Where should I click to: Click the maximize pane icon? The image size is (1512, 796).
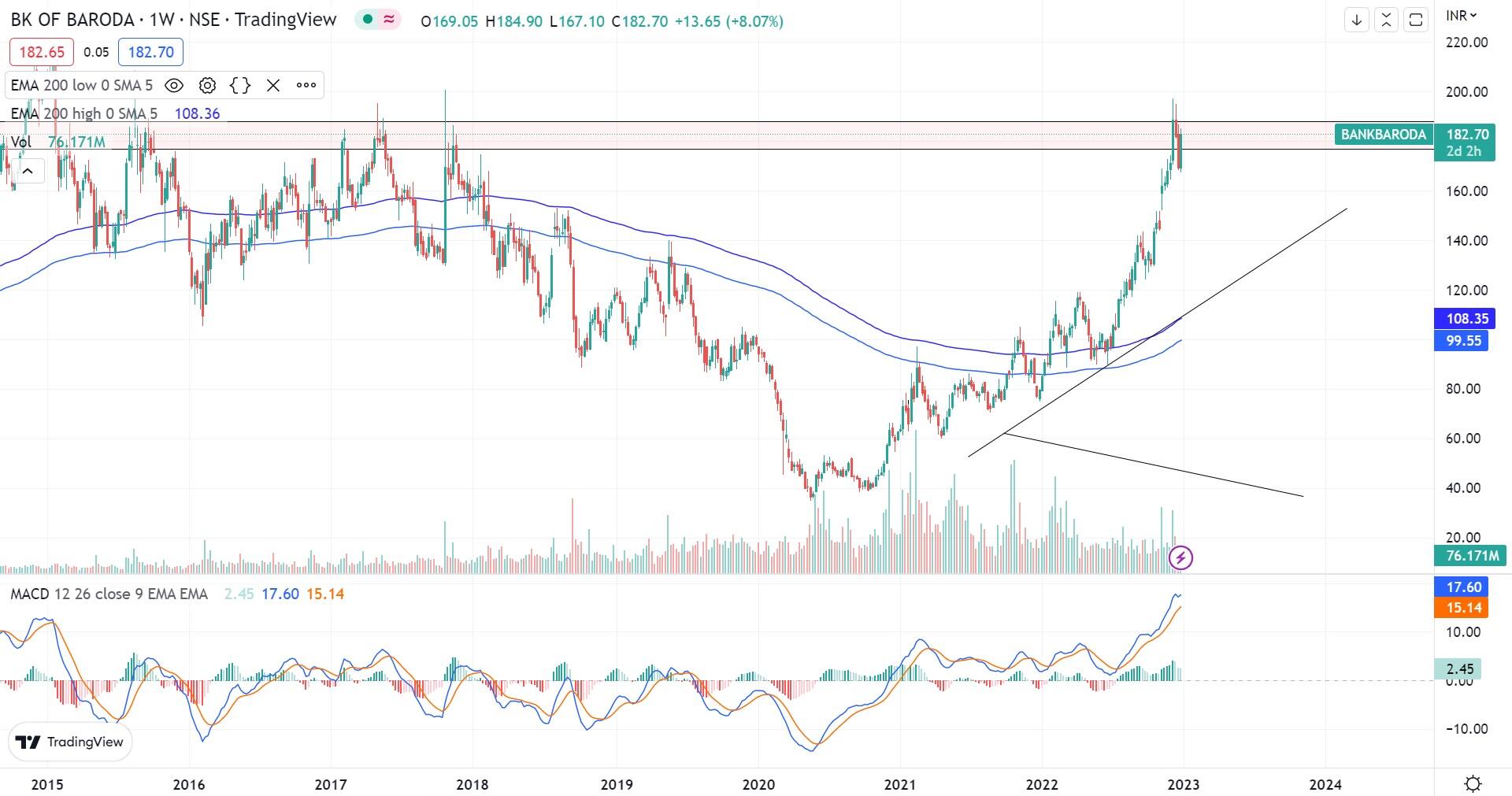pos(1416,20)
